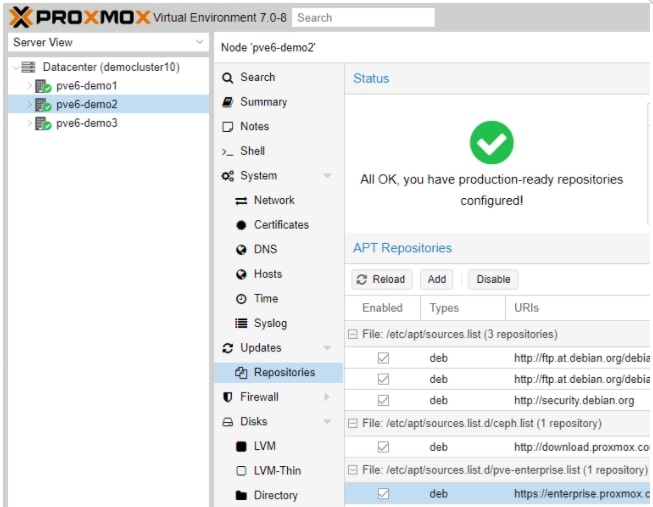The width and height of the screenshot is (653, 507).
Task: Click the Notes sticky-note icon
Action: pos(227,127)
